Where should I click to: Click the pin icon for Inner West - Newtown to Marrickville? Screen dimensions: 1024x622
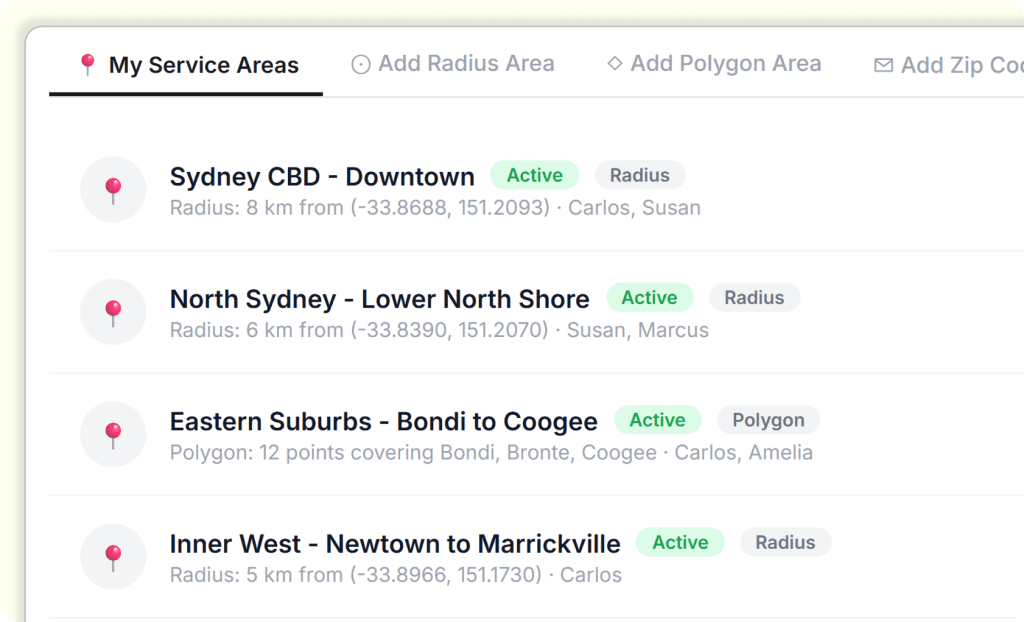pos(113,556)
